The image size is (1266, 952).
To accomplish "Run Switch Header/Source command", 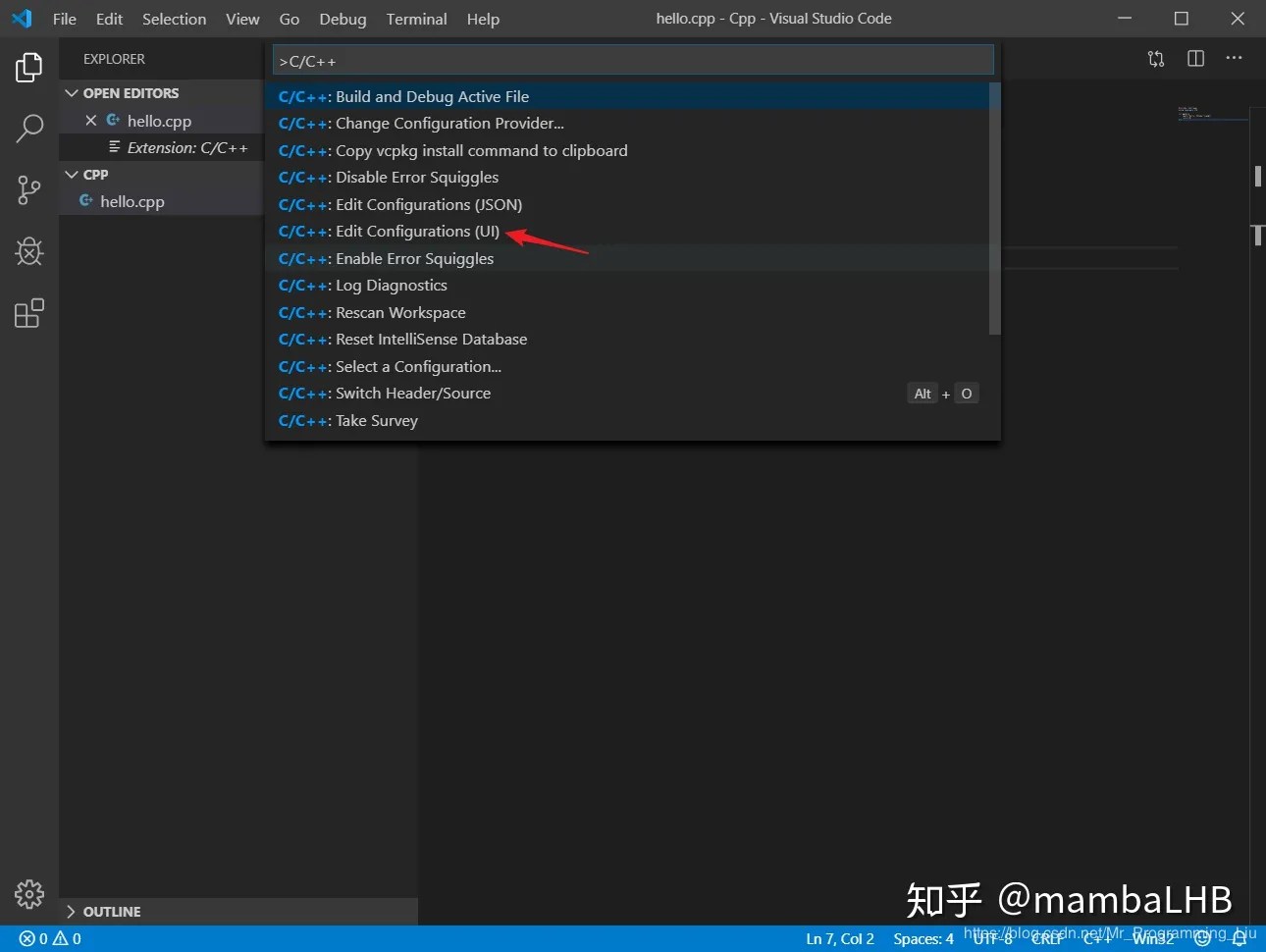I will [627, 394].
